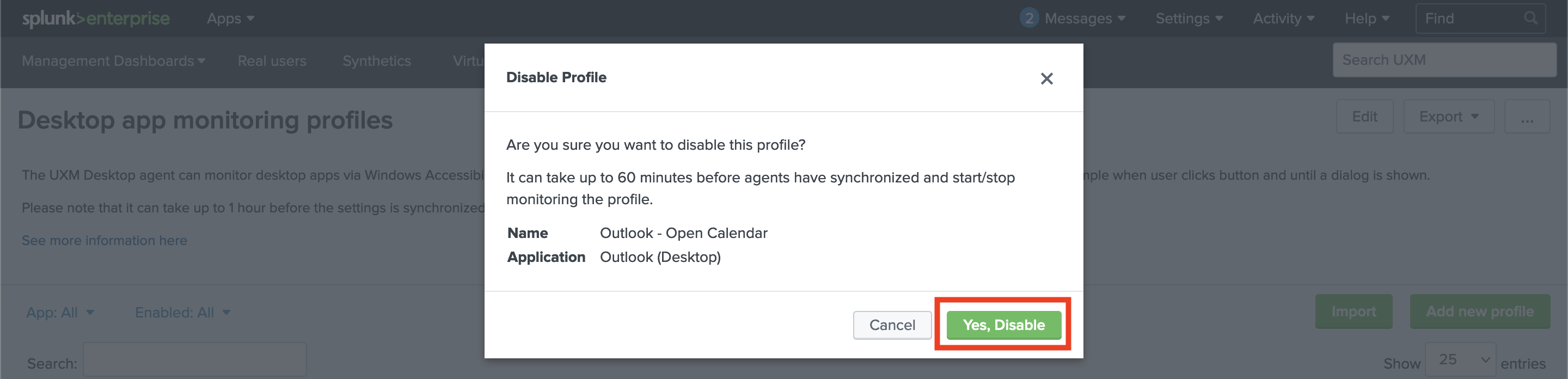The height and width of the screenshot is (379, 1568).
Task: Go to the Real users tab
Action: coord(272,61)
